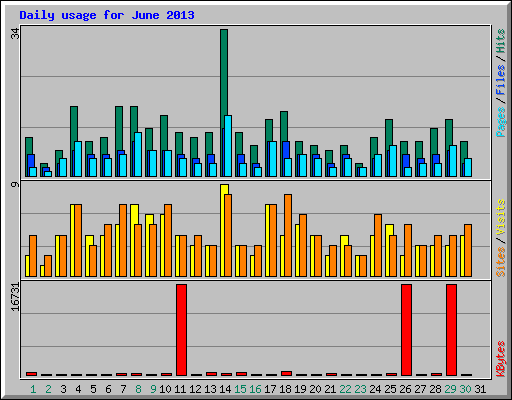This screenshot has width=512, height=400.
Task: Click the yellow visits bar for day 17
Action: click(268, 240)
